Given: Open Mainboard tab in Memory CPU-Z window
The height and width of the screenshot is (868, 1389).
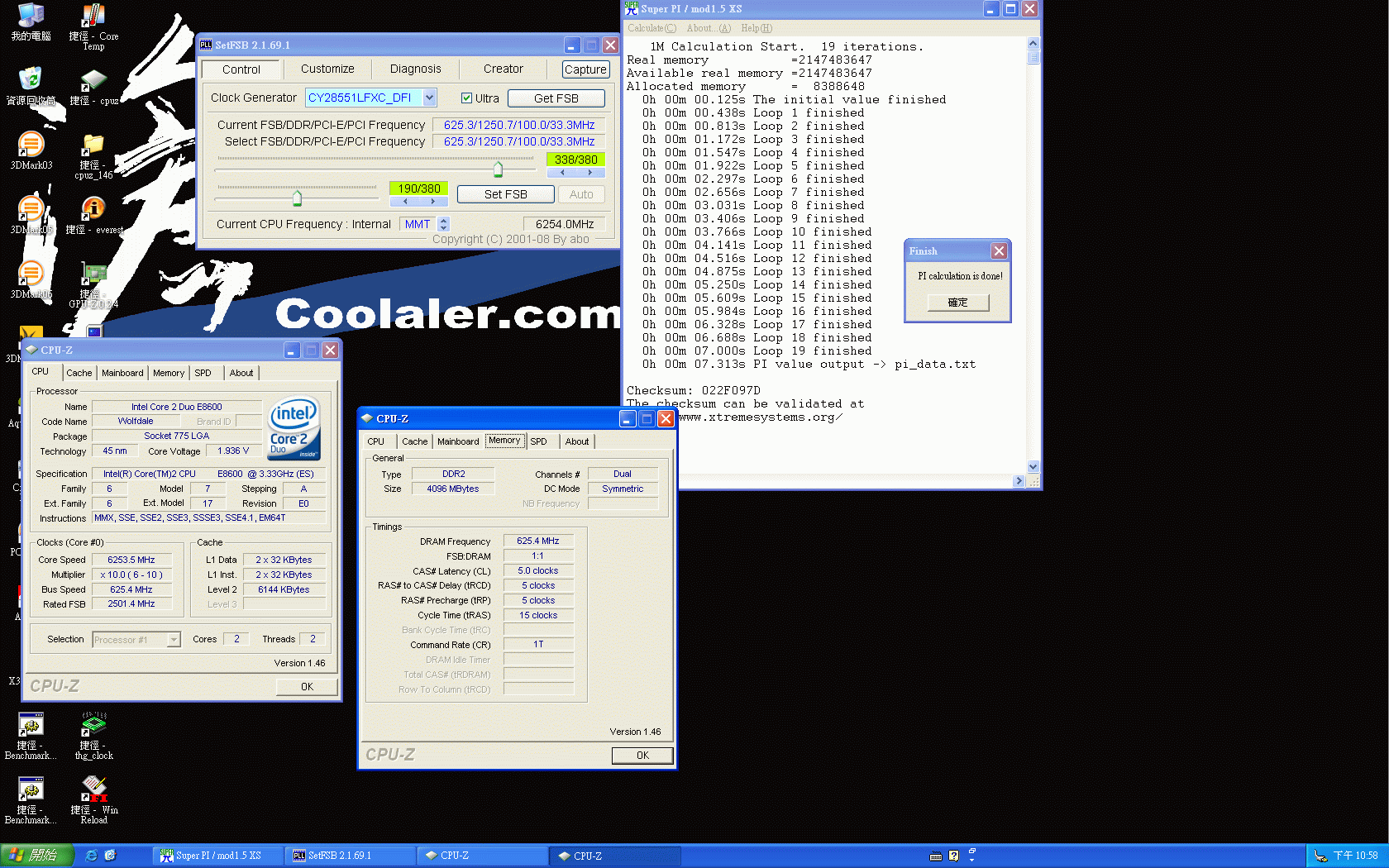Looking at the screenshot, I should point(458,441).
